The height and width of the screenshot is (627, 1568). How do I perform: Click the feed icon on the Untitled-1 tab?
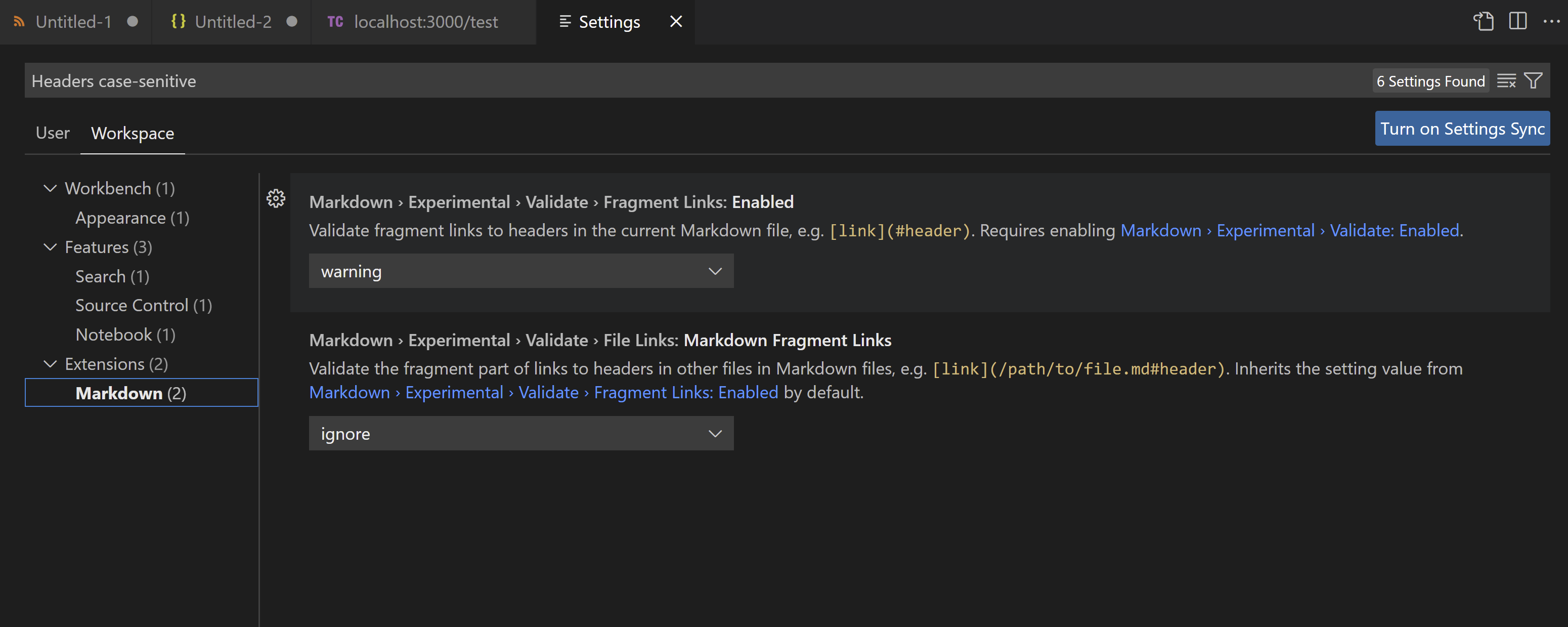(x=19, y=22)
